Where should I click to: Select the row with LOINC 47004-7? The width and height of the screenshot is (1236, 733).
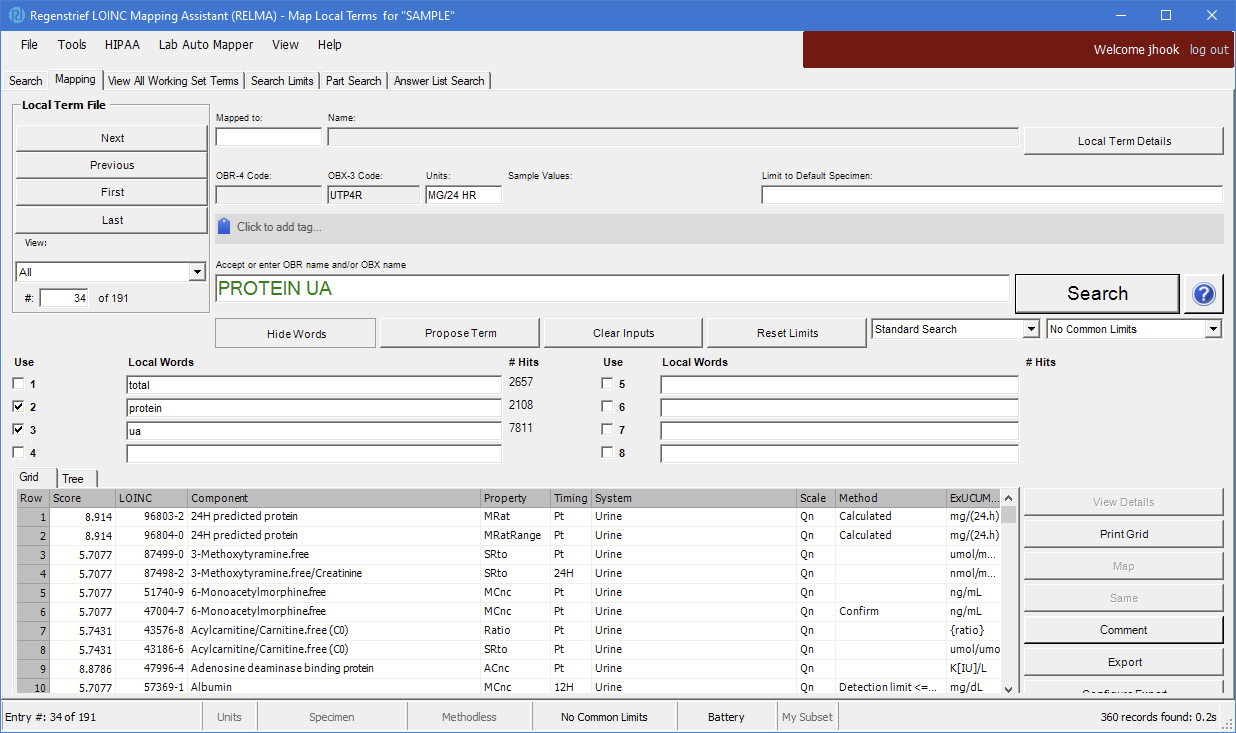pos(508,611)
